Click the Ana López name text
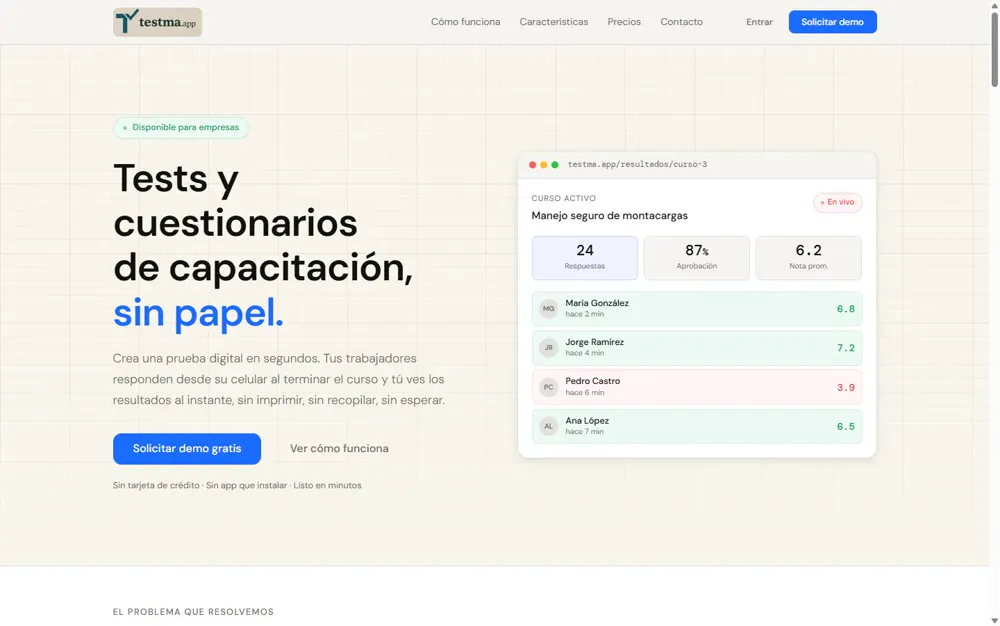This screenshot has height=626, width=1000. (x=587, y=421)
